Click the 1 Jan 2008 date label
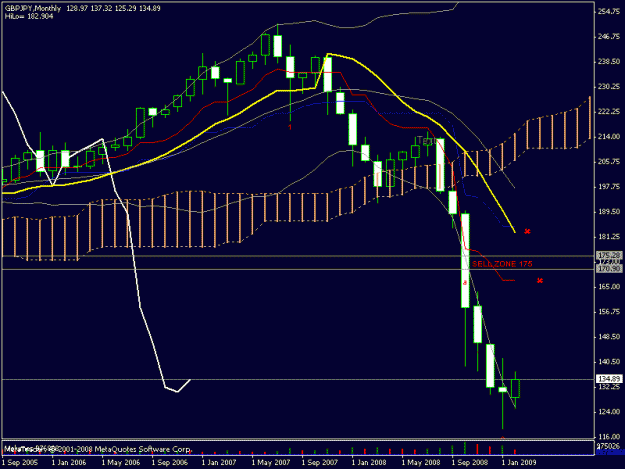625x469 pixels. 369,463
